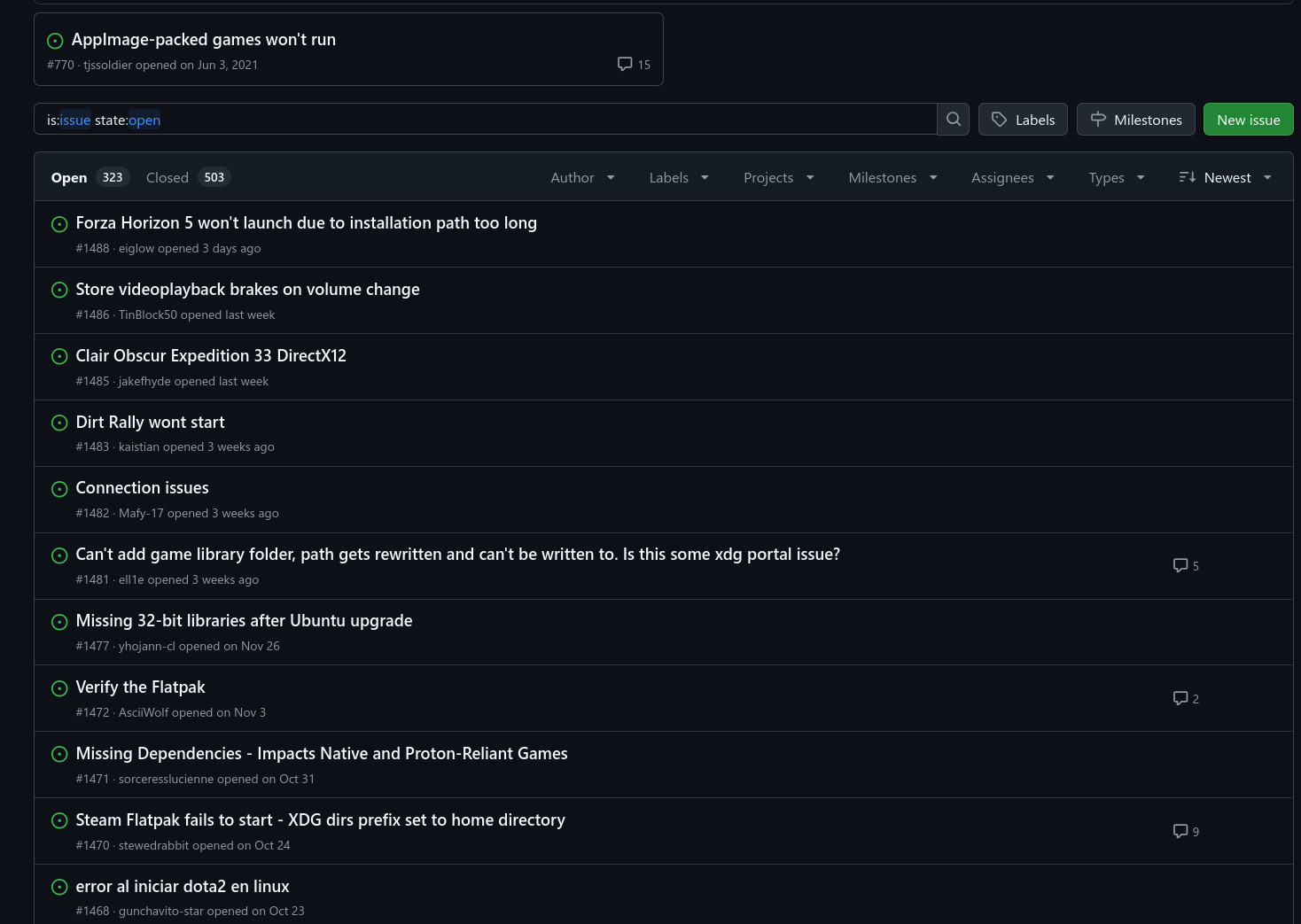
Task: Open issue 'Store videoplayback brakes on volume change'
Action: pos(248,290)
